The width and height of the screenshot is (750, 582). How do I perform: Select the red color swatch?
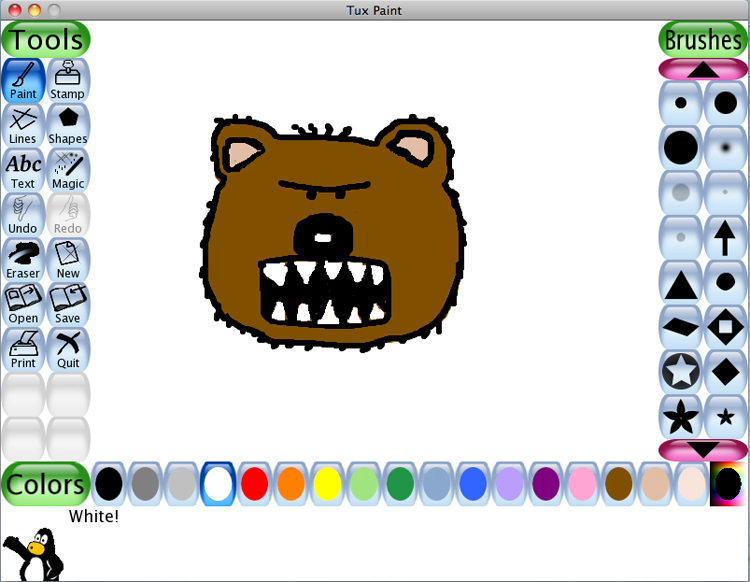pyautogui.click(x=254, y=484)
